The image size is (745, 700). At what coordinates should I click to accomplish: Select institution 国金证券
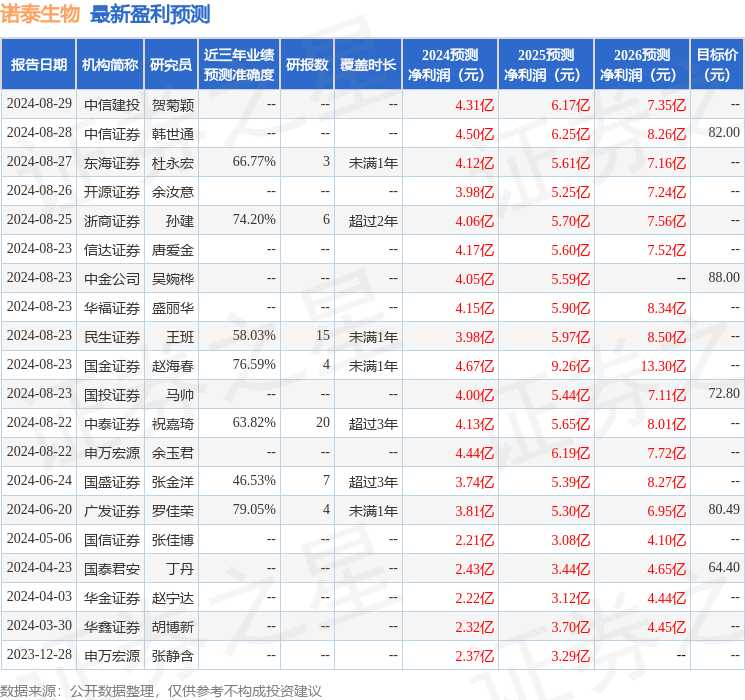112,366
